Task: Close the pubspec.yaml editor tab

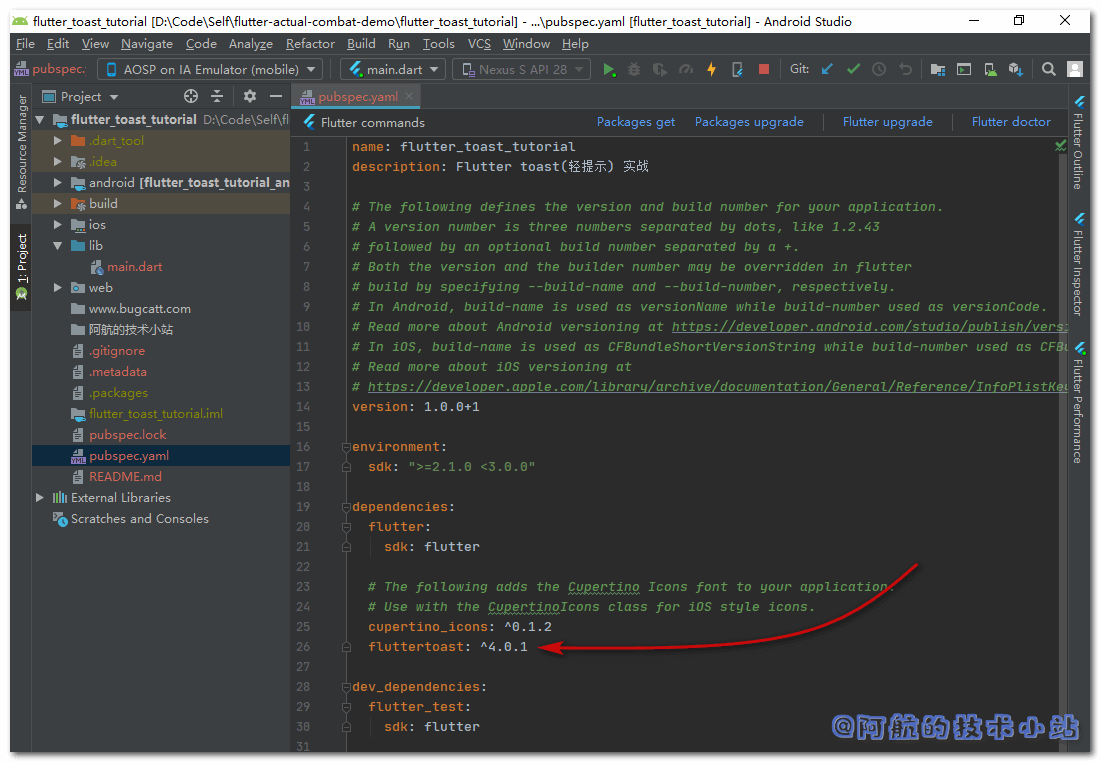Action: coord(409,96)
